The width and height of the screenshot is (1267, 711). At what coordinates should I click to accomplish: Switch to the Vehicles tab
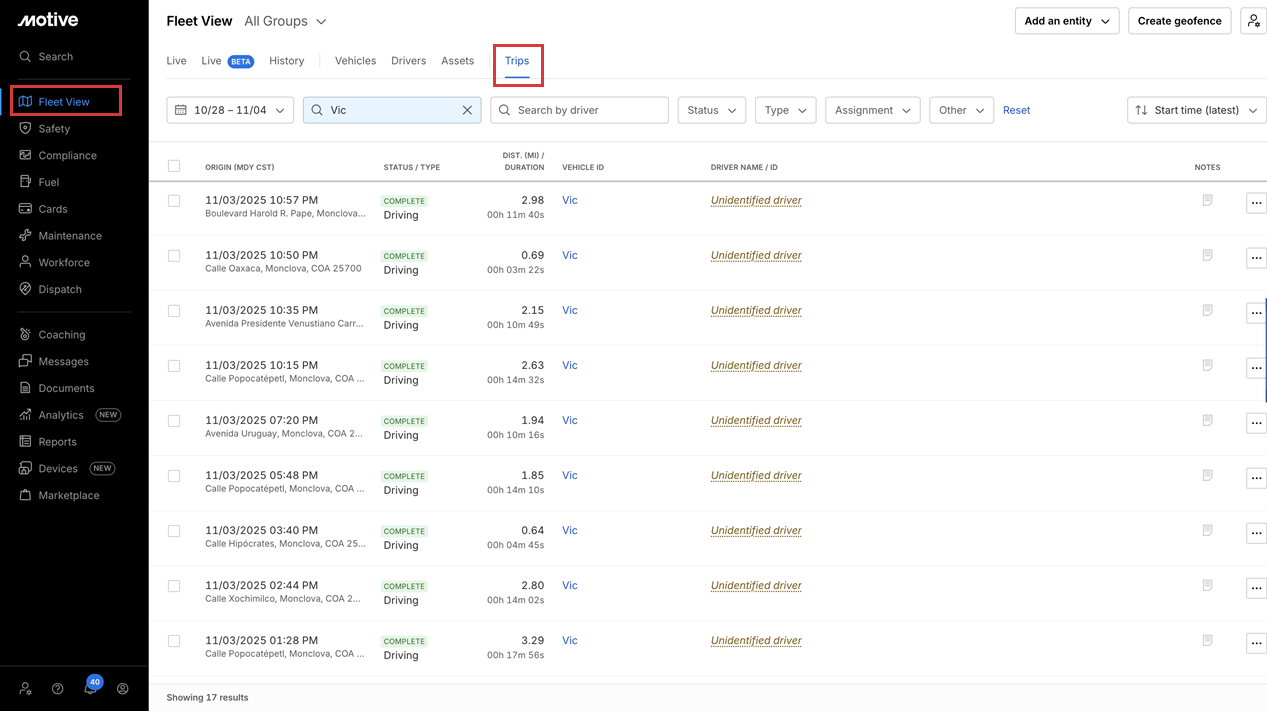point(355,61)
